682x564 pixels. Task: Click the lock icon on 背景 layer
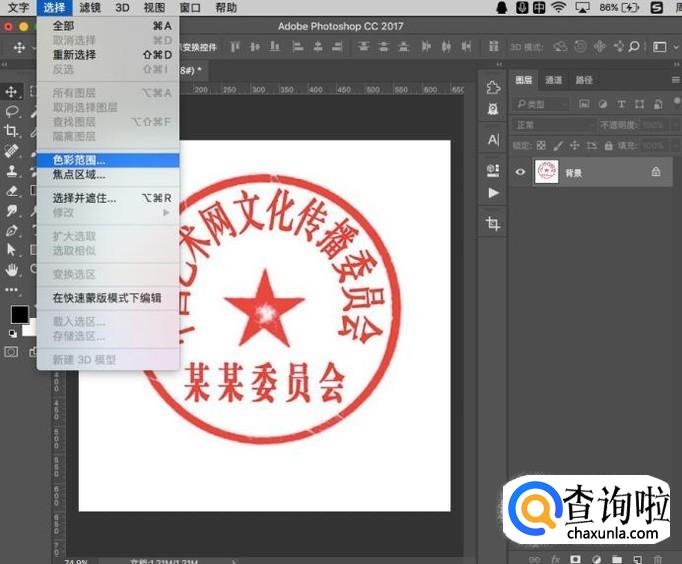point(656,172)
